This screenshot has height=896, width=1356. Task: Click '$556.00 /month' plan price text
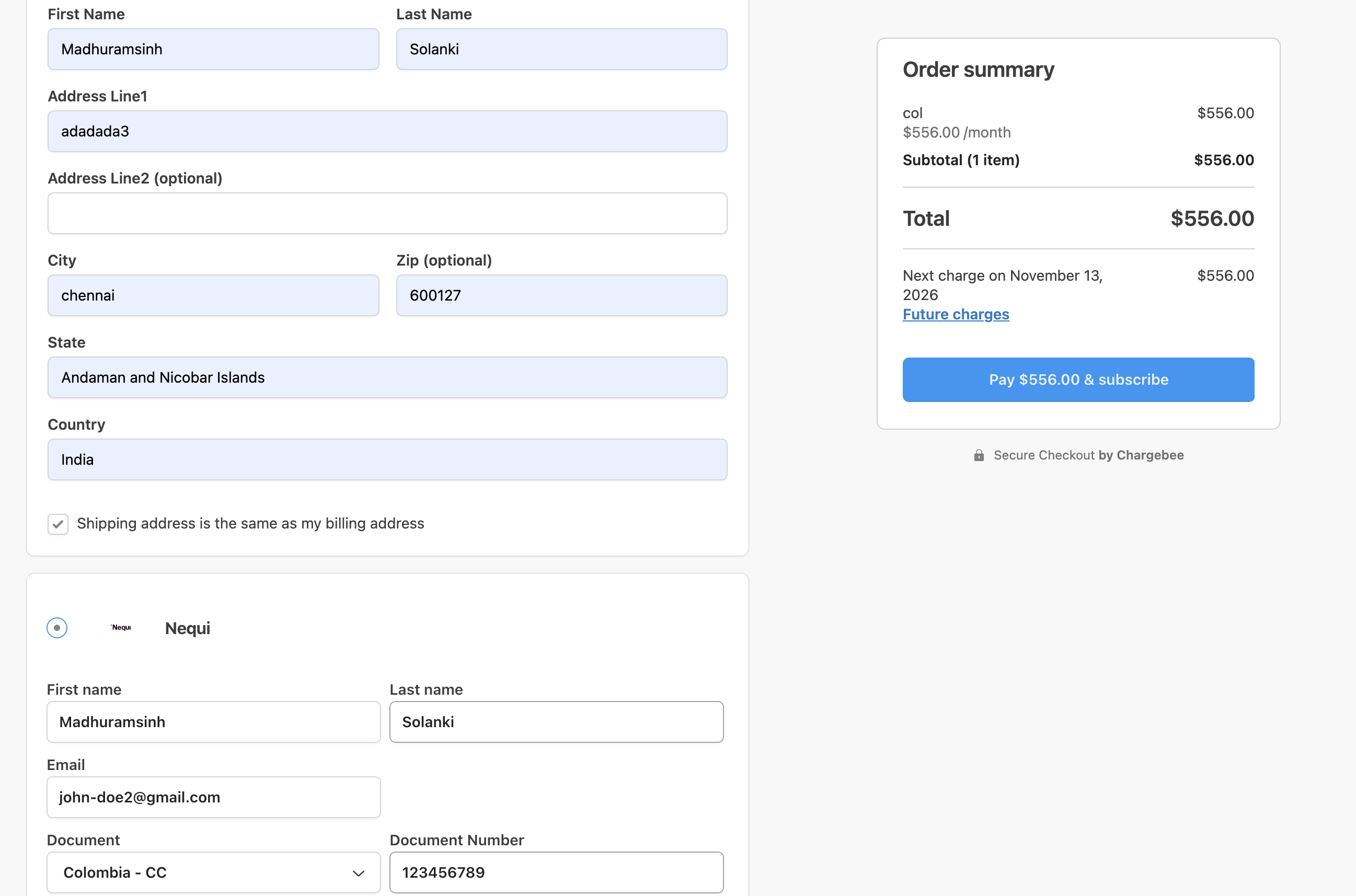click(957, 133)
